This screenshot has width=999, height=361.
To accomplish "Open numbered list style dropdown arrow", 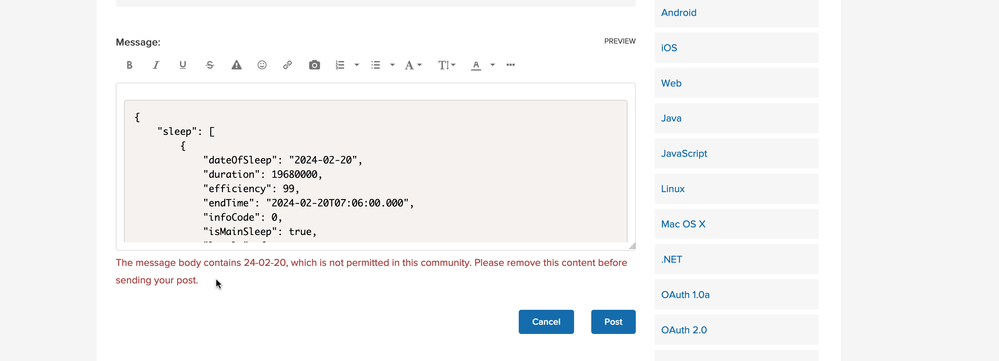I will tap(357, 65).
